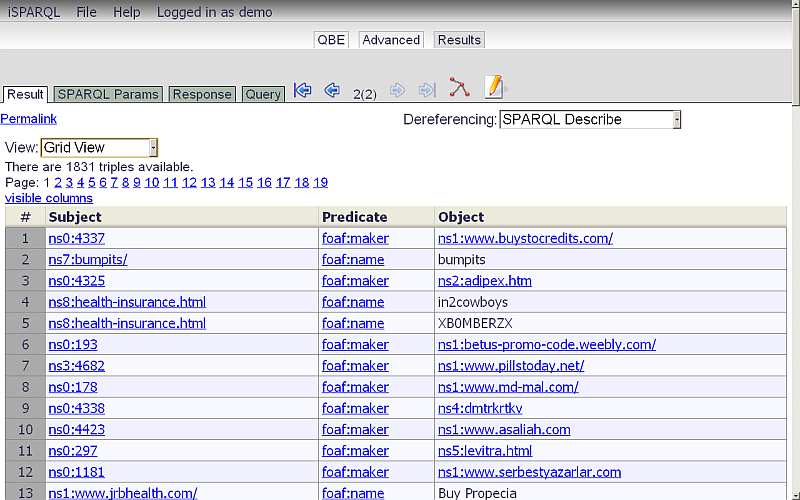Open subject ns3:4682

(77, 366)
